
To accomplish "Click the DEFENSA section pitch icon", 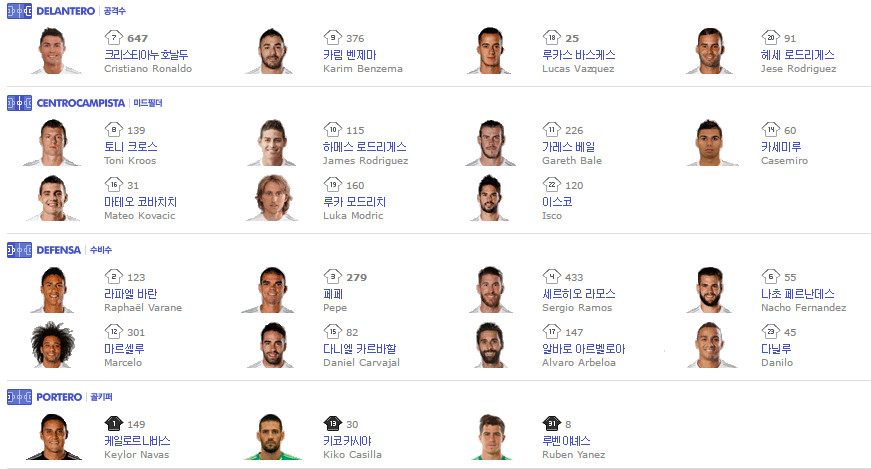I will (19, 249).
